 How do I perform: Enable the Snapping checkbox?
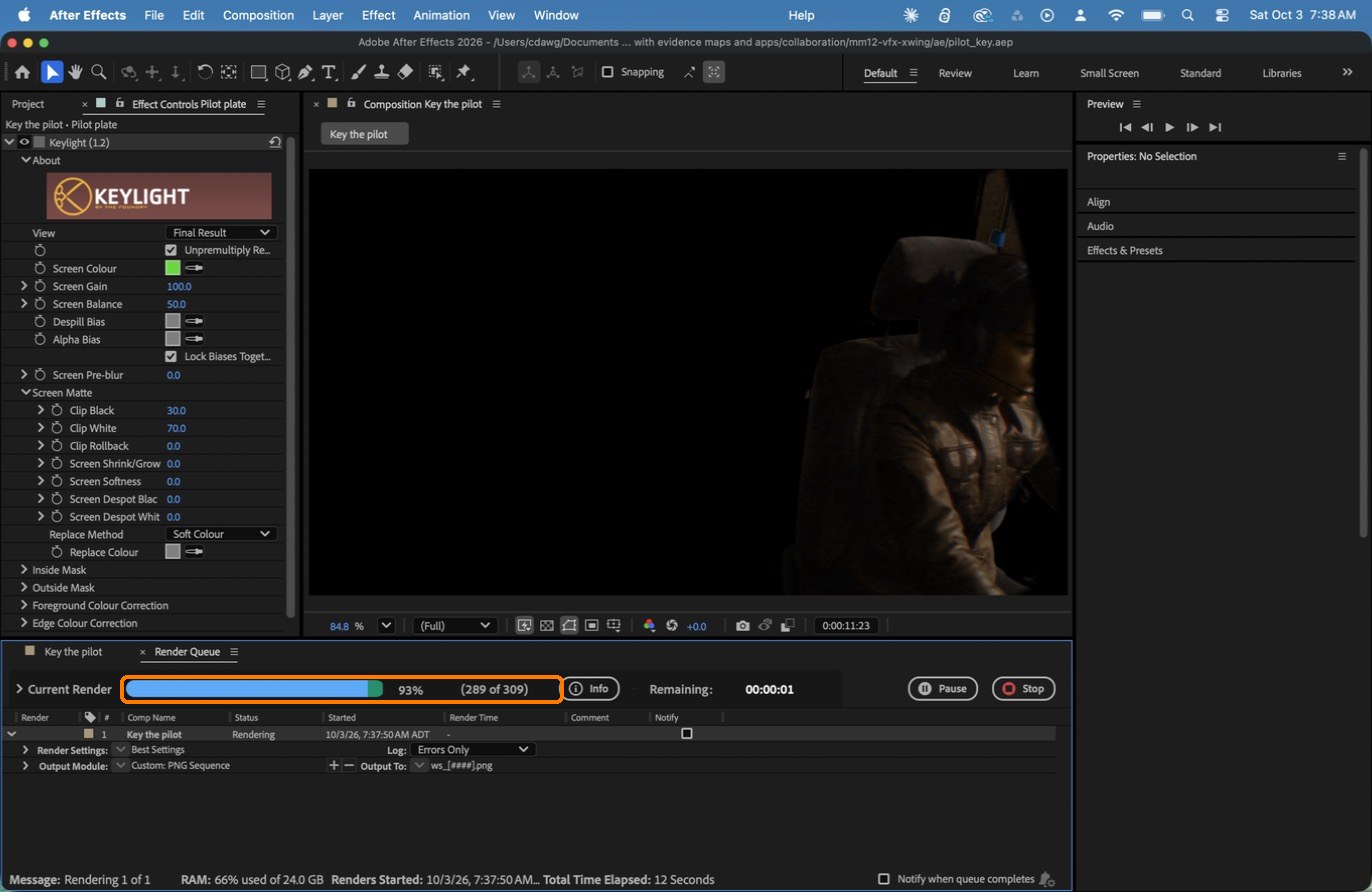(x=607, y=72)
